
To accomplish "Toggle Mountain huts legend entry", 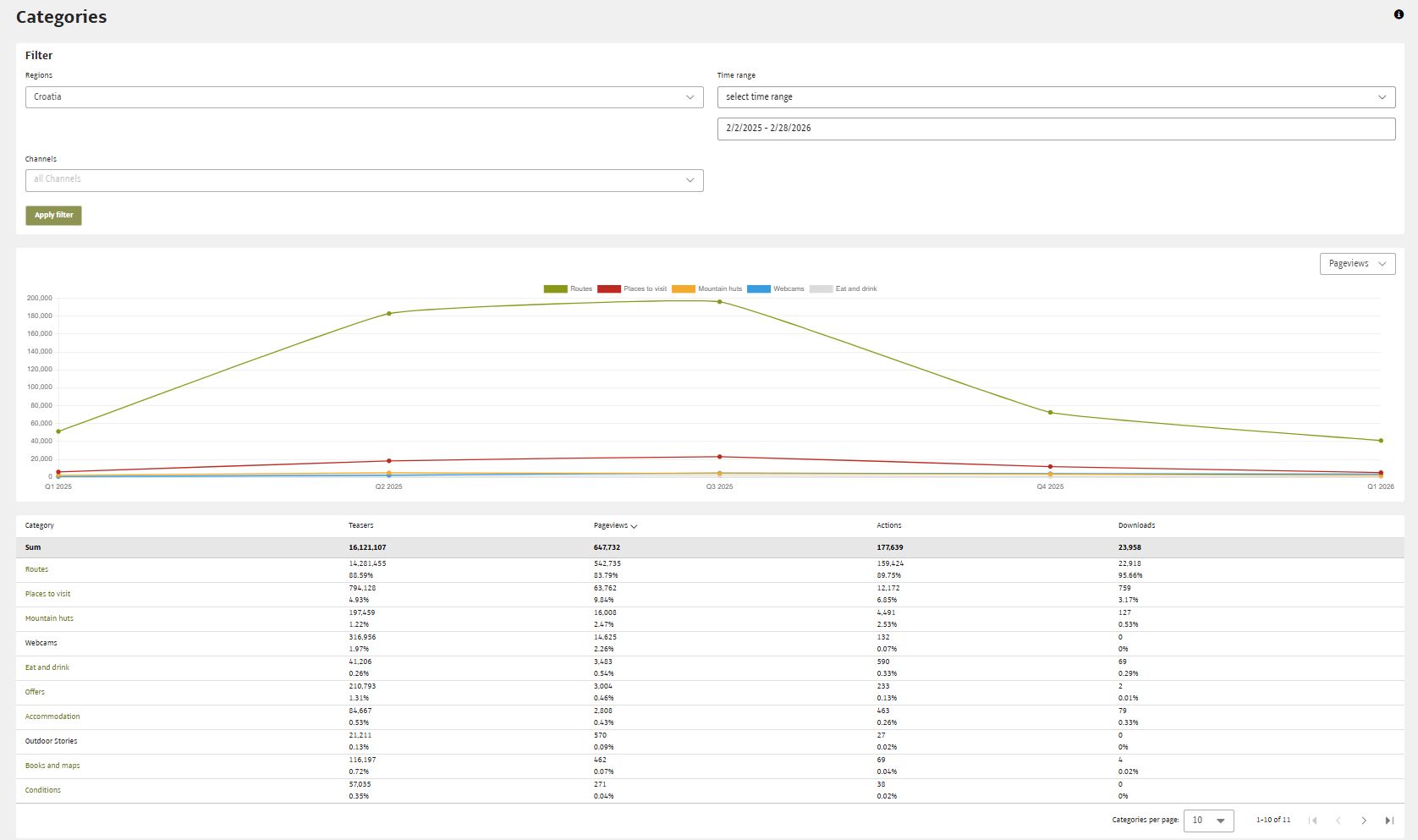I will [706, 289].
